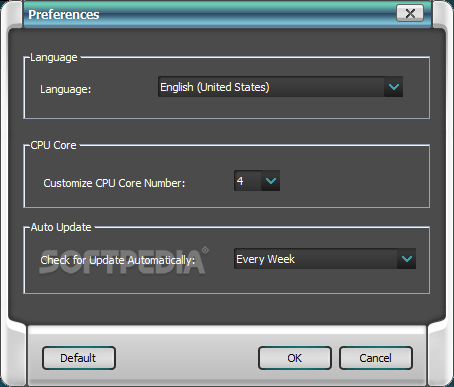The width and height of the screenshot is (454, 387).
Task: Click the 'Check for Update Automatically:' label
Action: pyautogui.click(x=118, y=260)
